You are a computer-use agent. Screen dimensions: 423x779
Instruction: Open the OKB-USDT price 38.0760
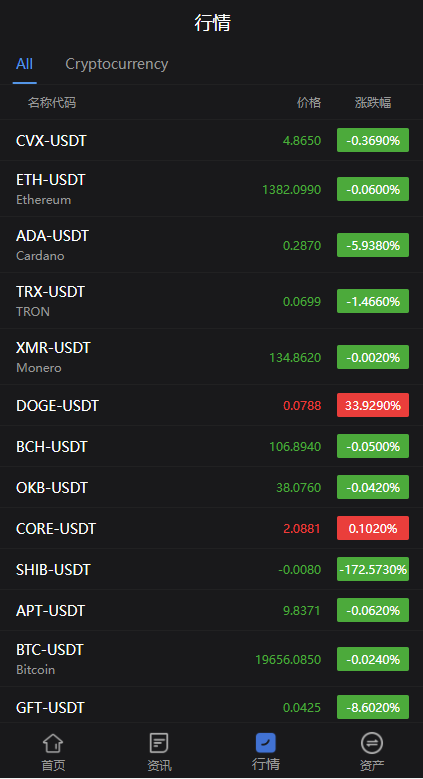click(x=298, y=487)
